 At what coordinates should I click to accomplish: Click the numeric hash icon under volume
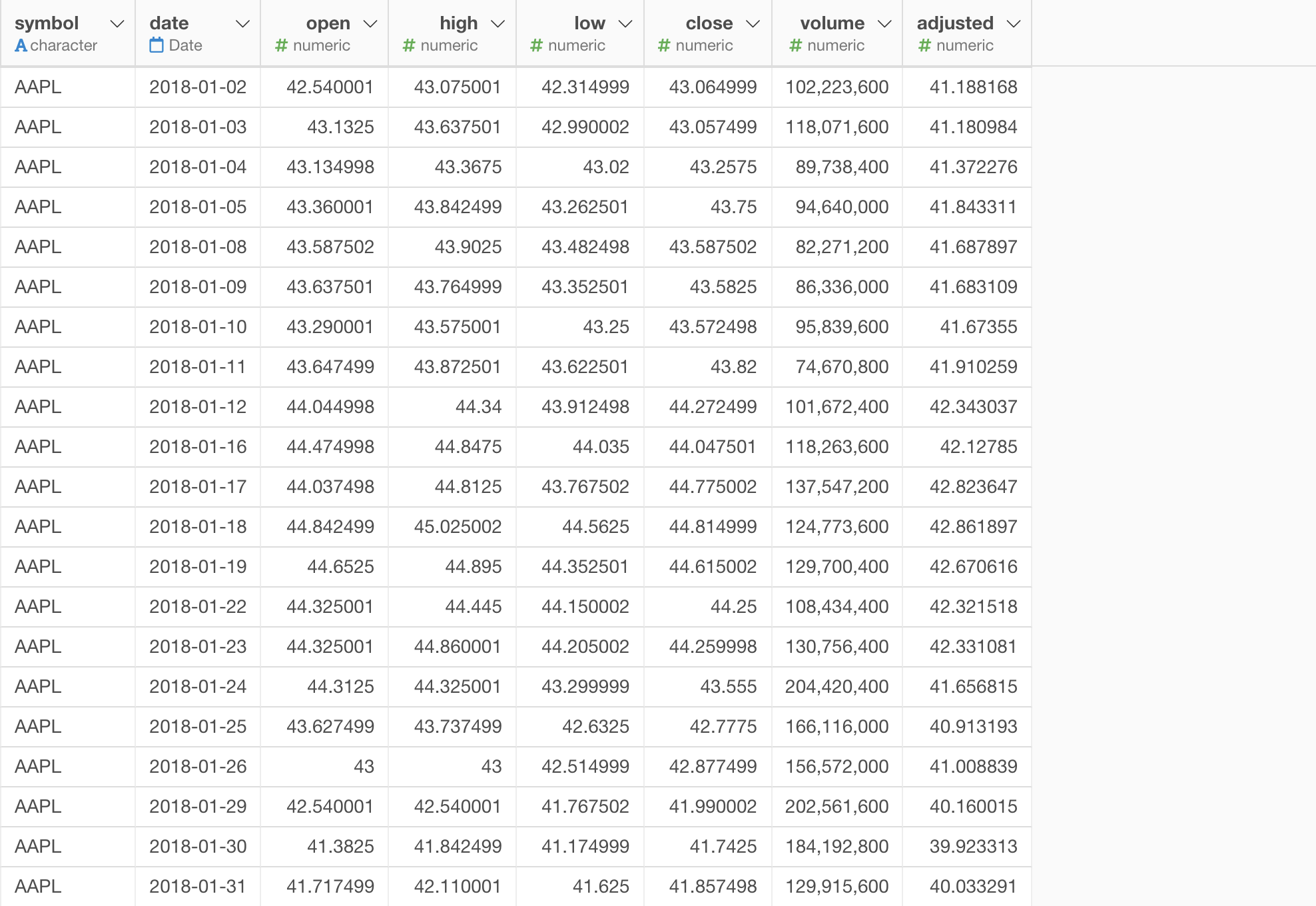795,45
